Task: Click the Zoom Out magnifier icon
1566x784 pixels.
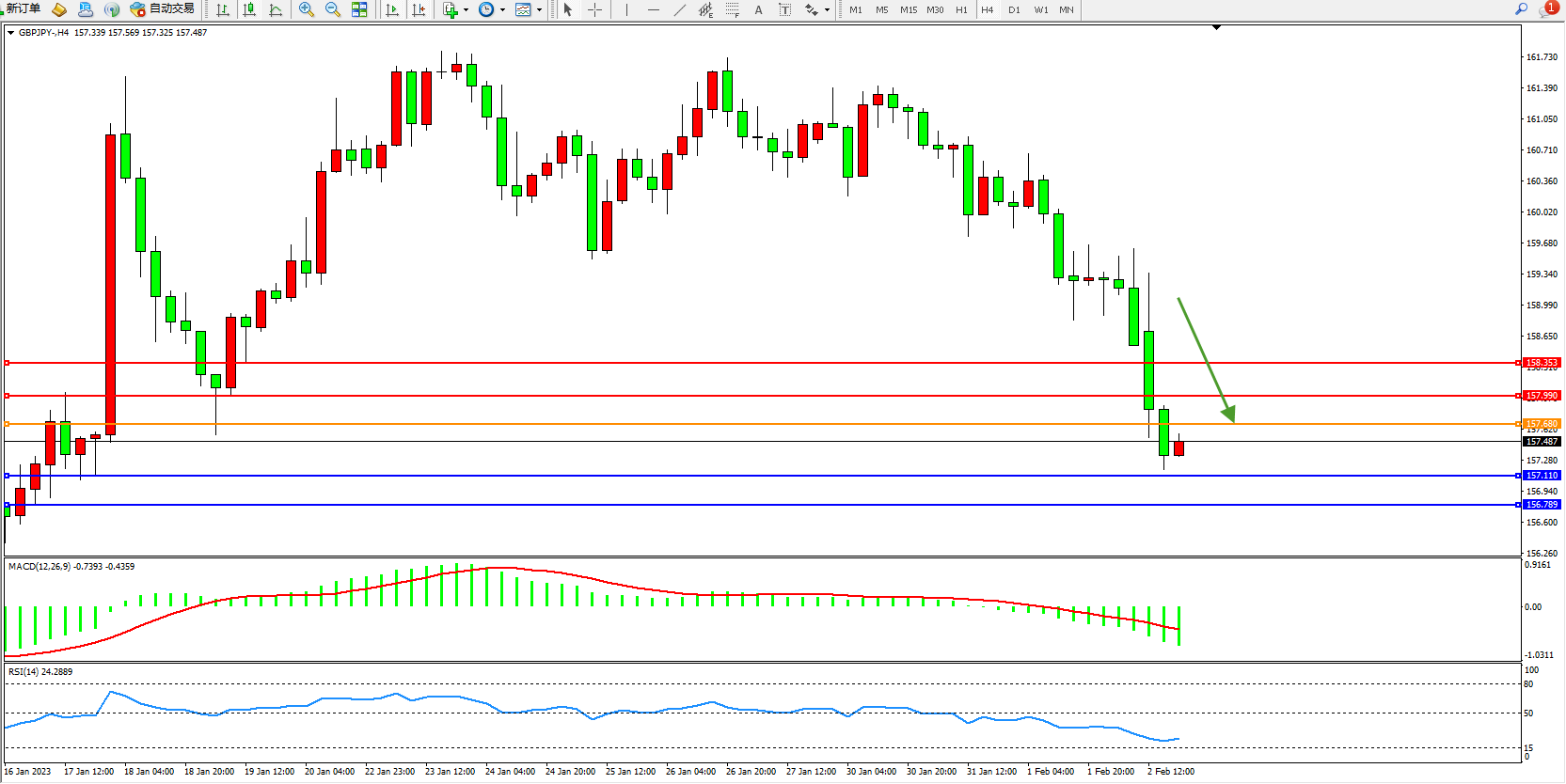Action: coord(333,9)
